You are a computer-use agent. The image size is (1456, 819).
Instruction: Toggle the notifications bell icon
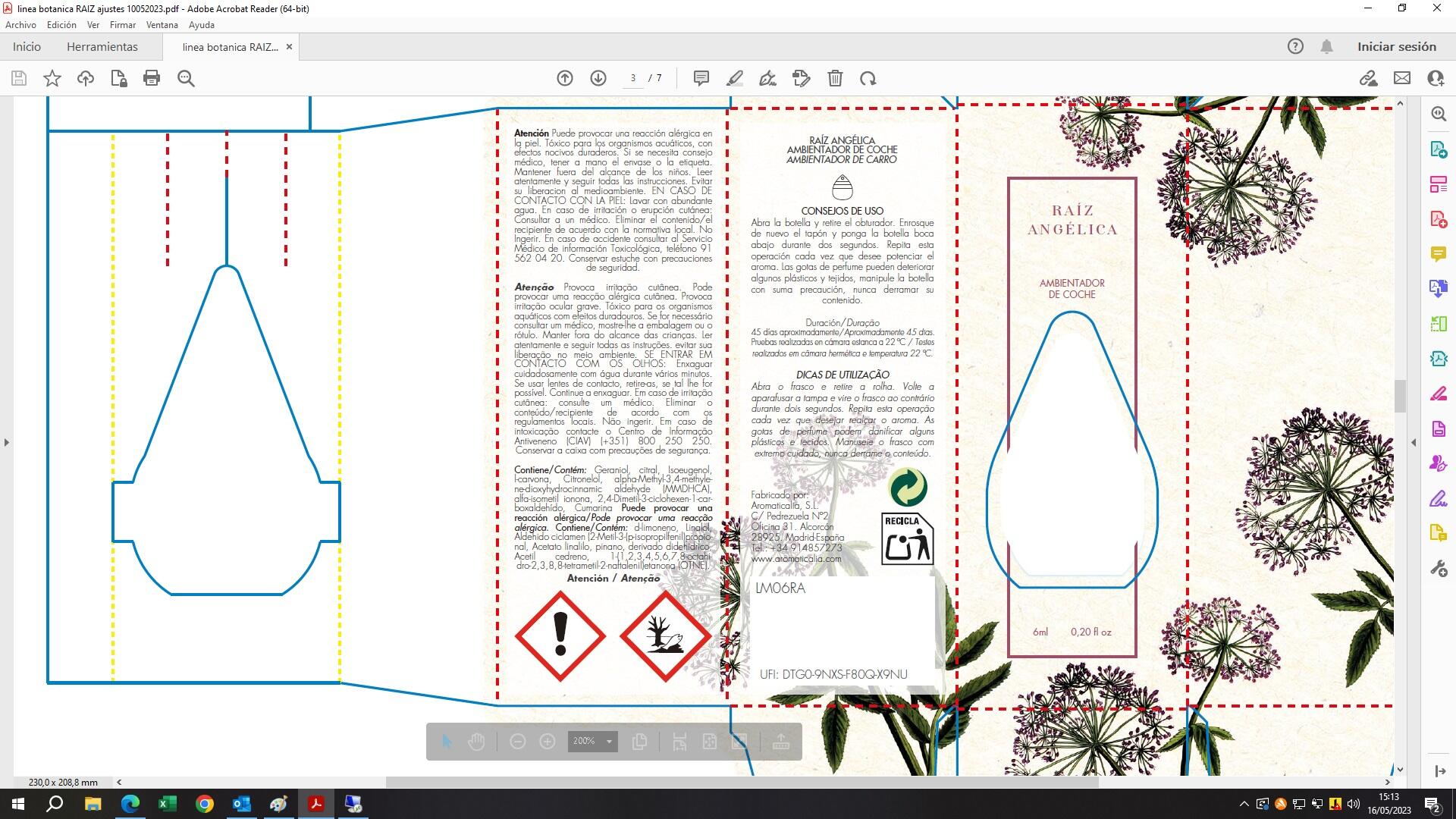click(1326, 47)
